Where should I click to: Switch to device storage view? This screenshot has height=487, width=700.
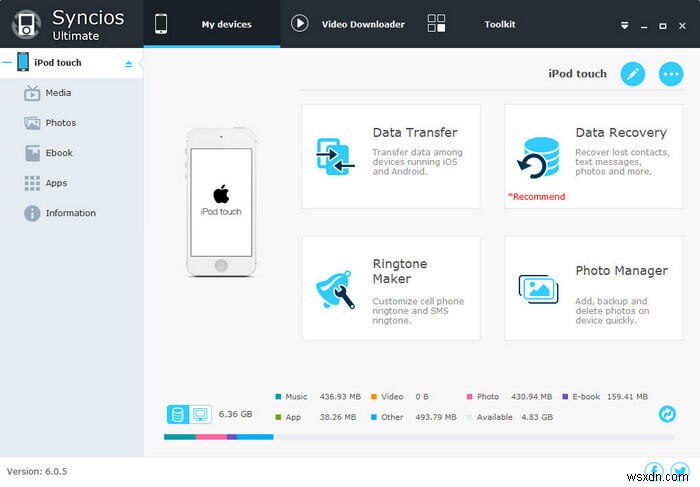[x=178, y=414]
